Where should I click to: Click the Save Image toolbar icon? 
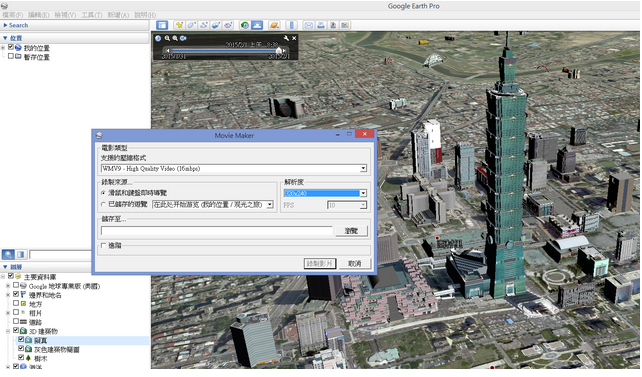333,25
